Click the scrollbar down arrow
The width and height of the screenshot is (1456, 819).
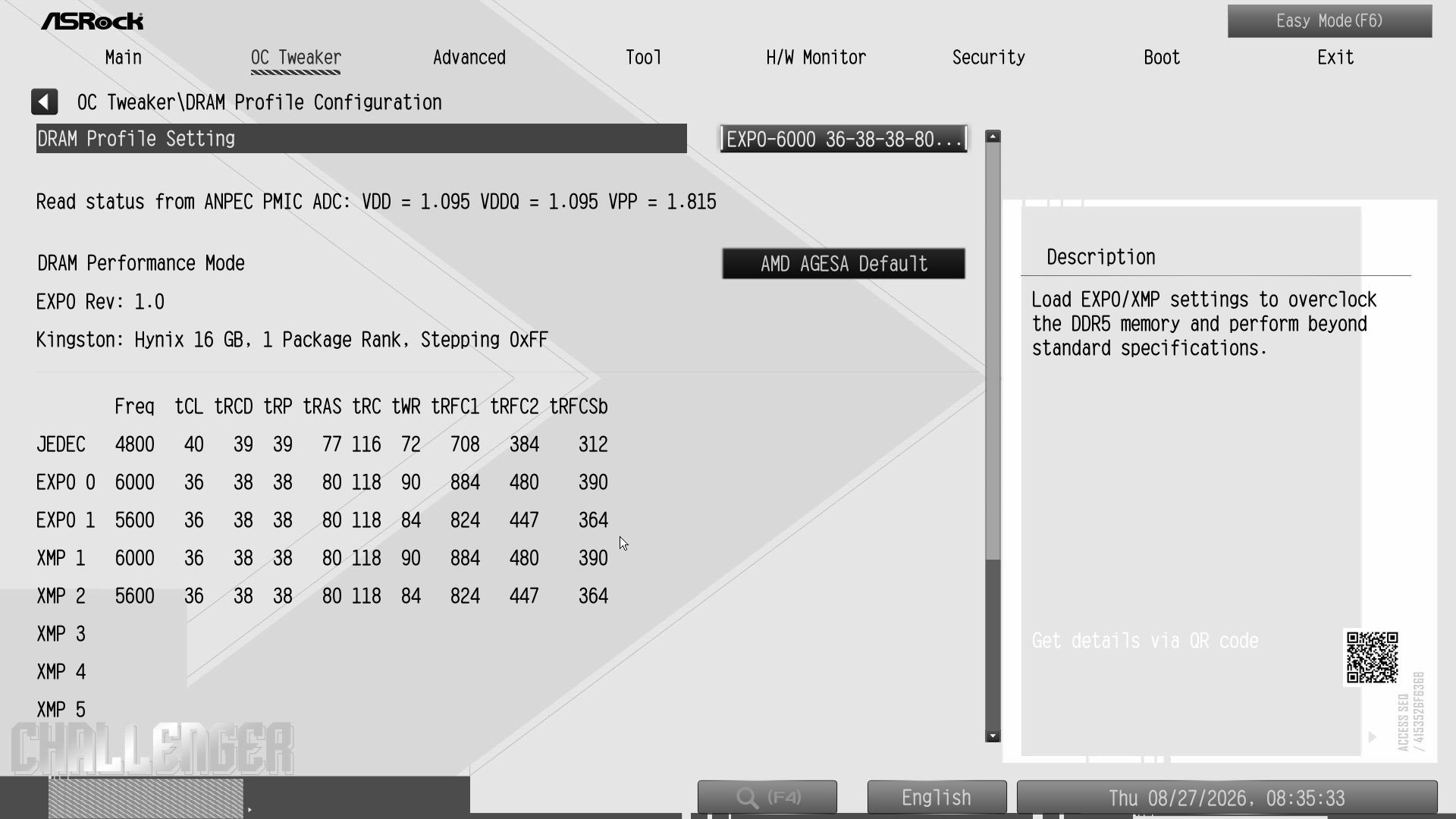[x=993, y=736]
